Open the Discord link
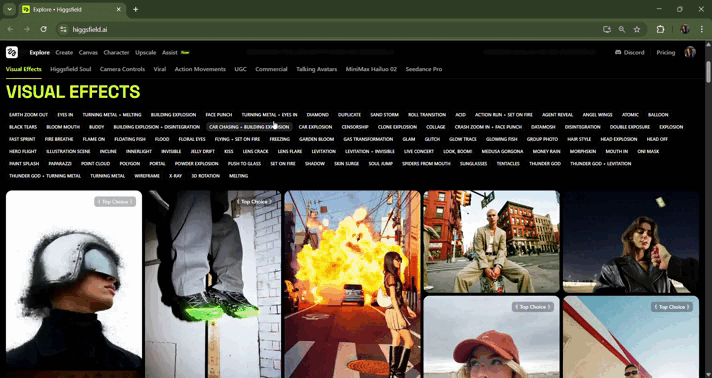The image size is (712, 378). click(x=629, y=52)
